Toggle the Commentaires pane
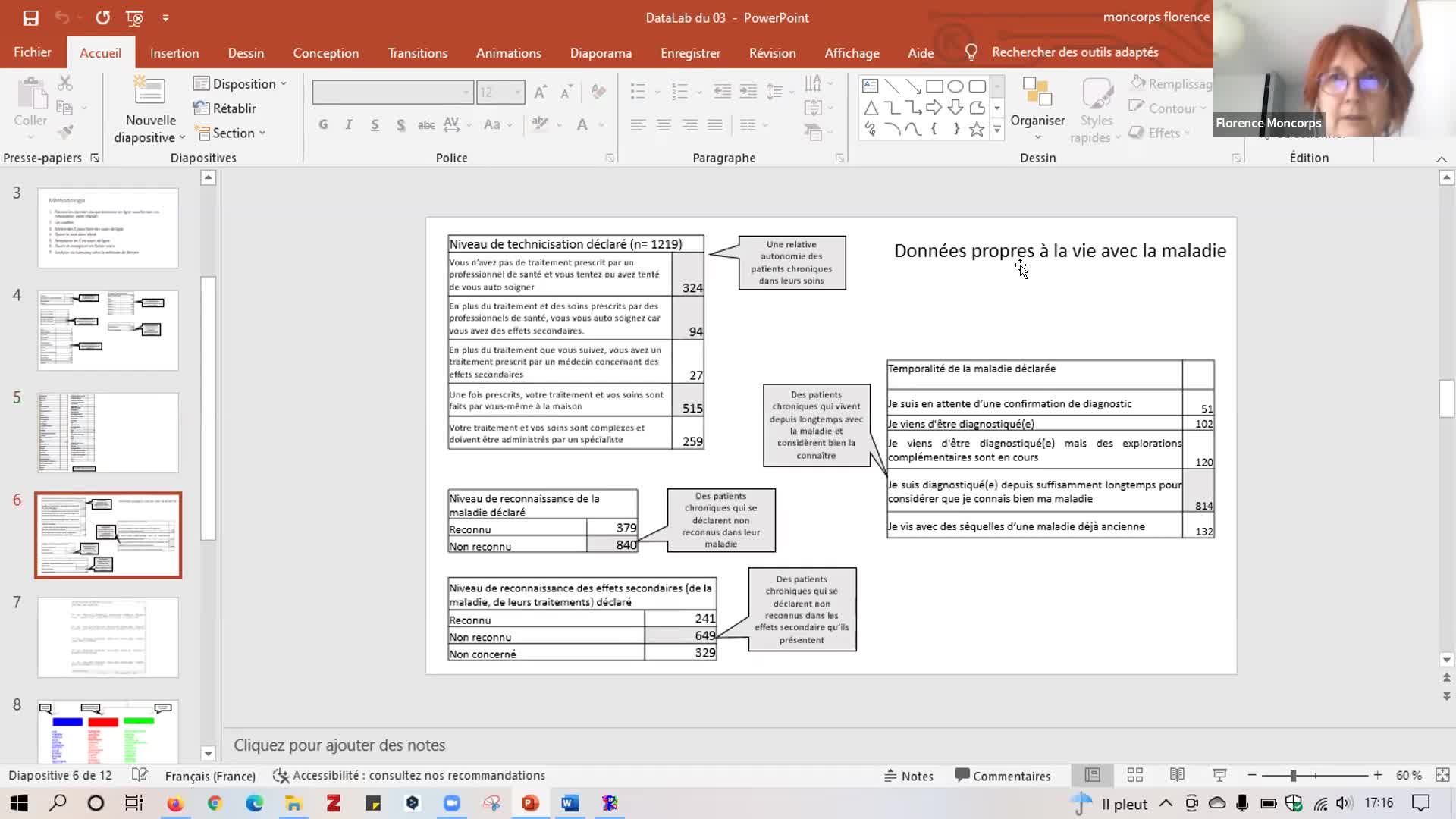This screenshot has width=1456, height=819. (x=1003, y=776)
